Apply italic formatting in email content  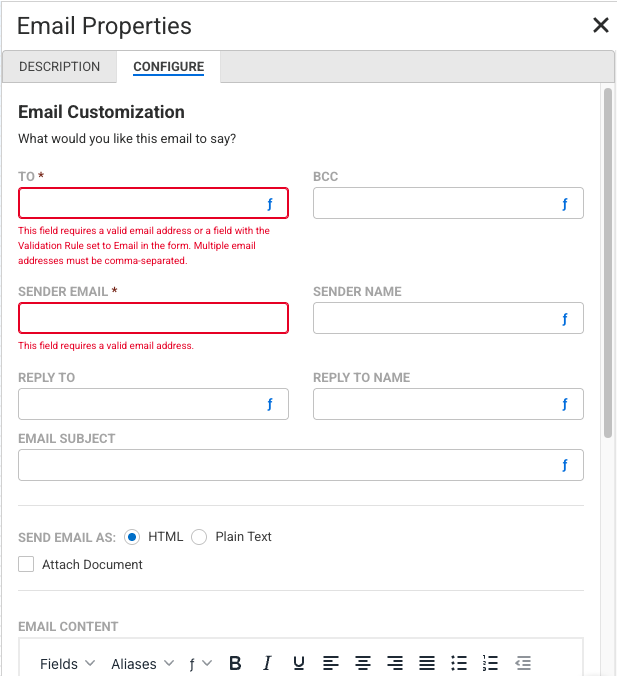tap(267, 663)
